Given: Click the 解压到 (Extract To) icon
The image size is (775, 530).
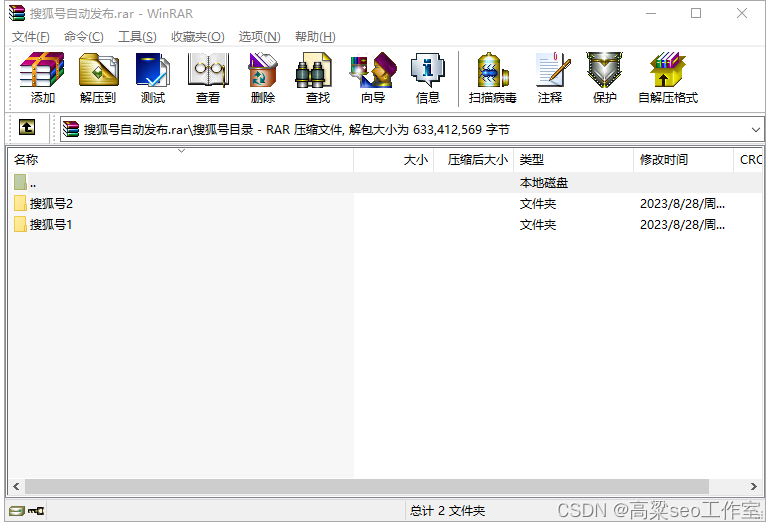Looking at the screenshot, I should point(98,78).
